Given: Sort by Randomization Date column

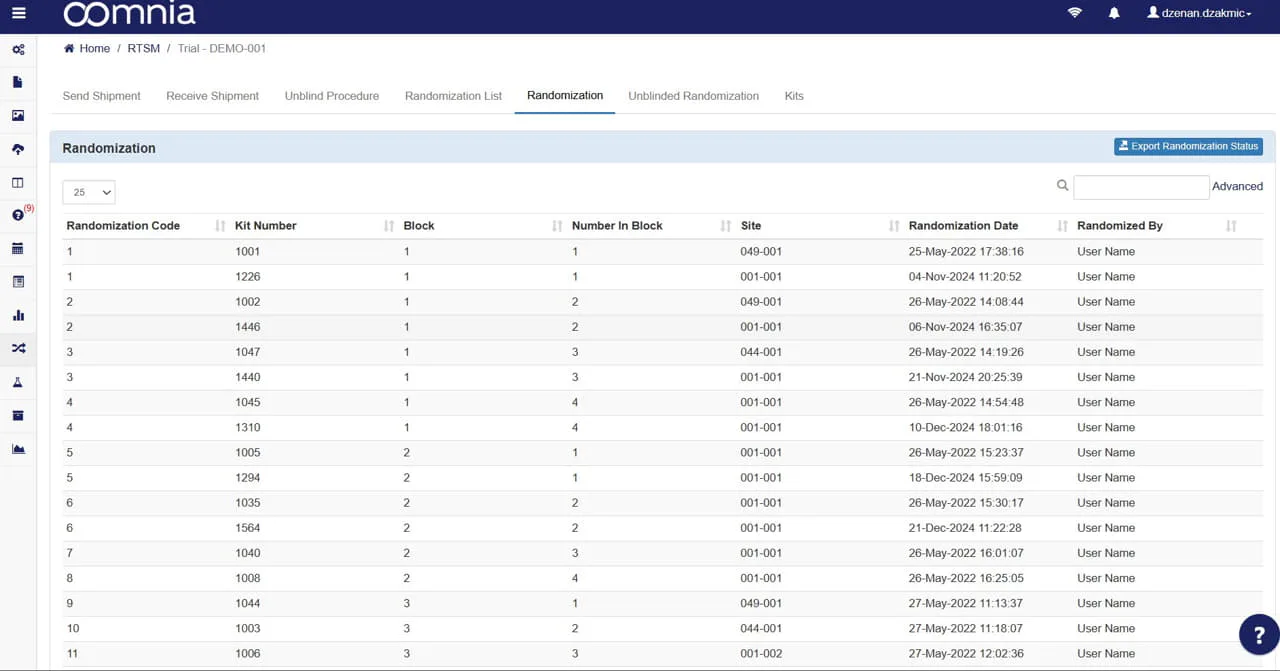Looking at the screenshot, I should click(x=988, y=226).
